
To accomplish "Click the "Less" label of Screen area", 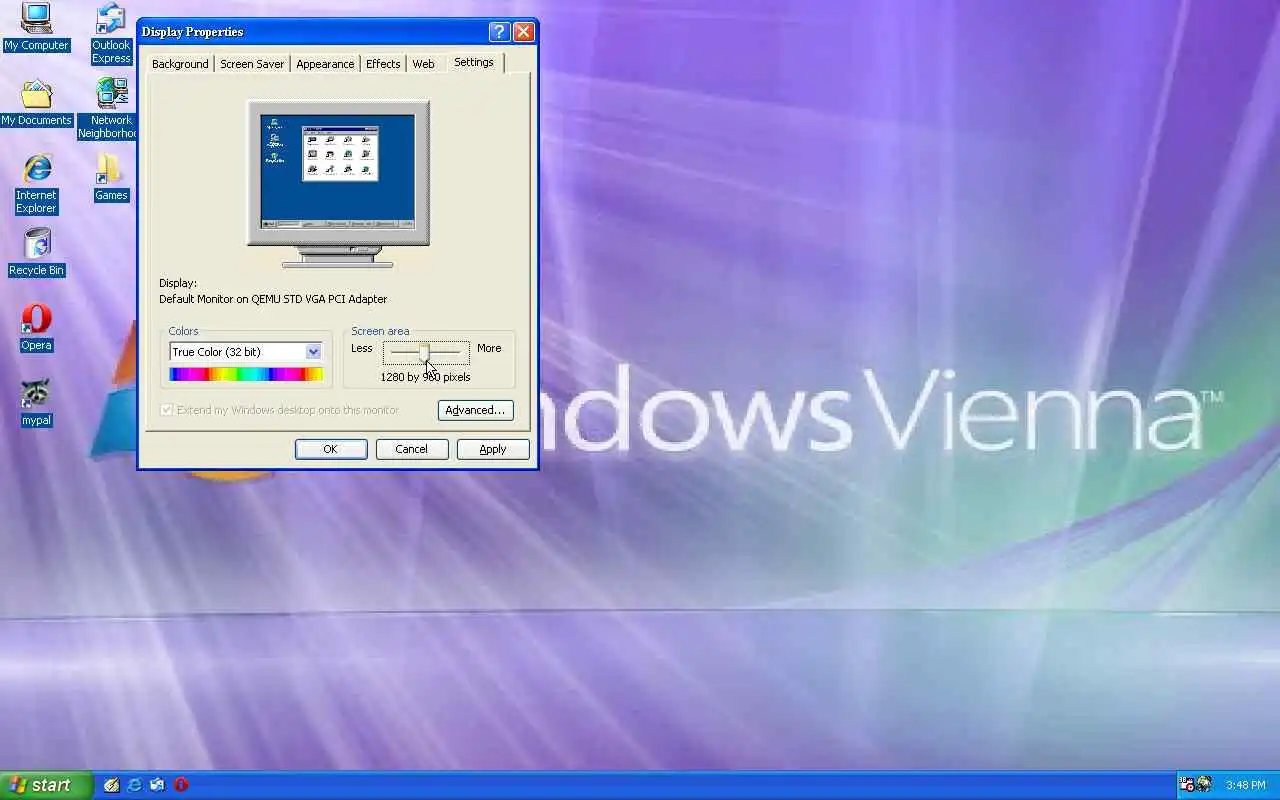I will 362,348.
